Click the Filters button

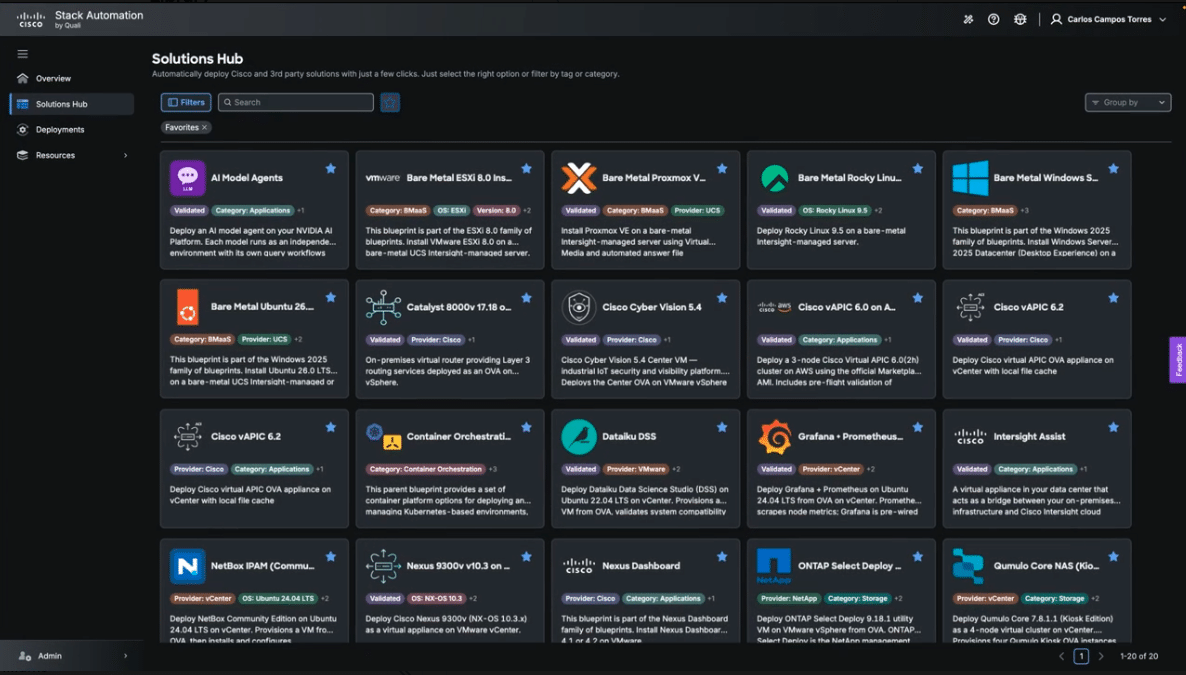[x=186, y=102]
